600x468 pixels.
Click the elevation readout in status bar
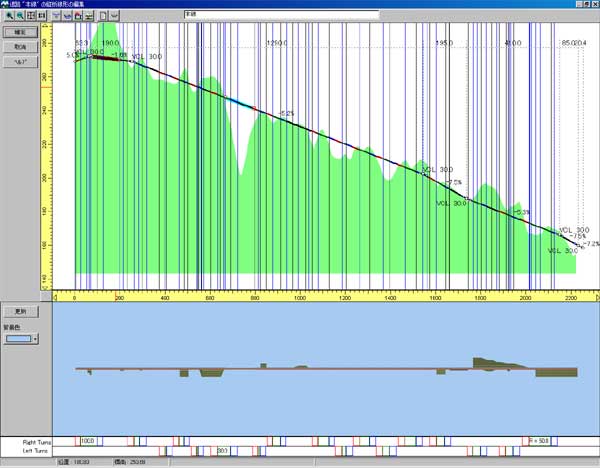coord(129,462)
